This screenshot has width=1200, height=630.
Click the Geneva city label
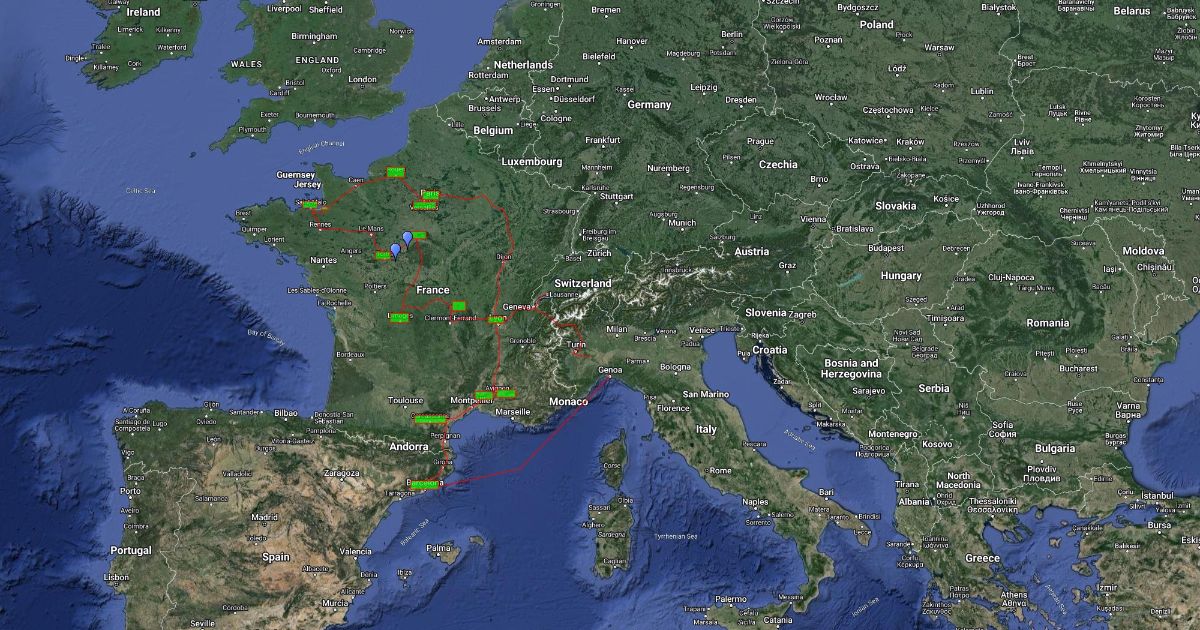(518, 306)
